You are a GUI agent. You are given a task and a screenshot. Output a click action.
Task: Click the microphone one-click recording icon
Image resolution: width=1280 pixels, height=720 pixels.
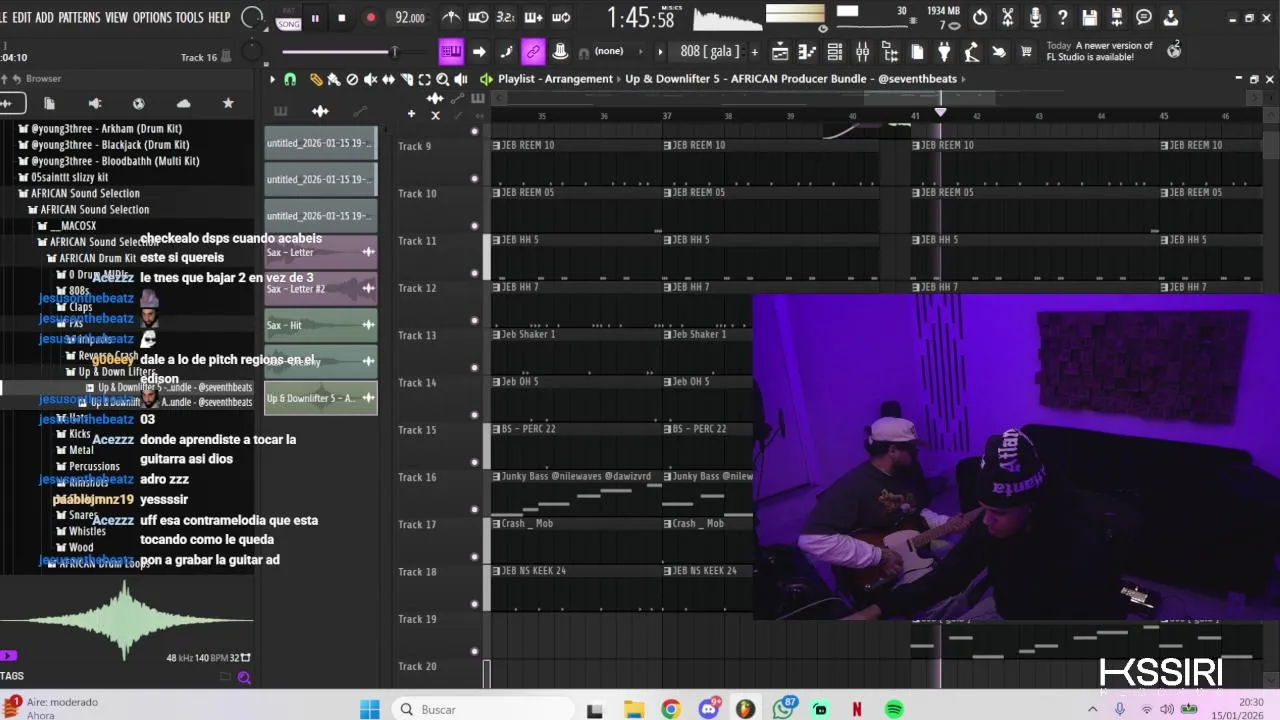click(x=1035, y=18)
